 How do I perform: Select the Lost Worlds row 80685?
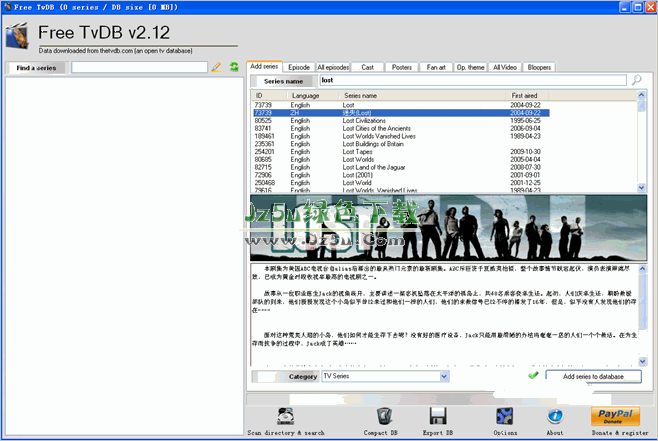click(401, 159)
